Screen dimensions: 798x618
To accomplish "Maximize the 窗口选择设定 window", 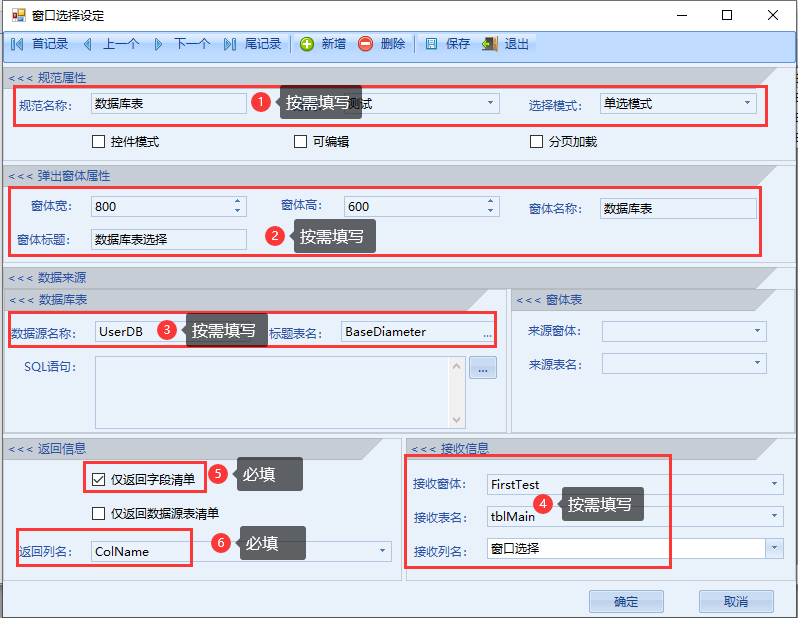I will tap(727, 15).
